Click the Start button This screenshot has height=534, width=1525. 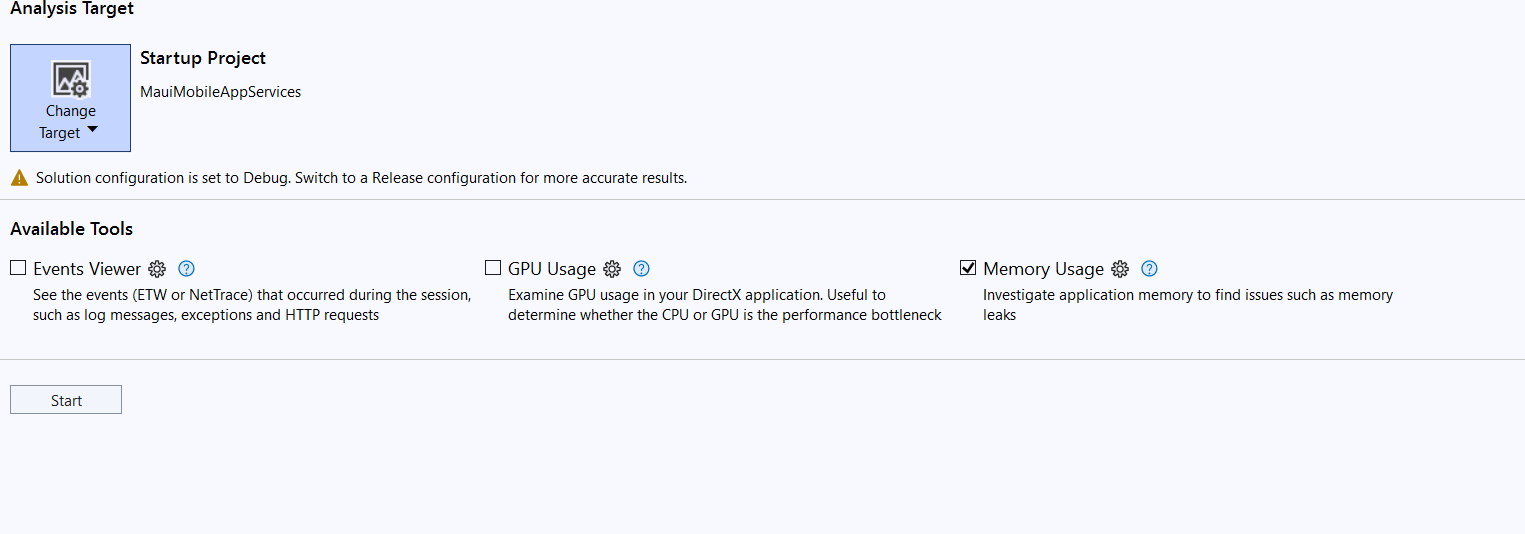coord(66,400)
